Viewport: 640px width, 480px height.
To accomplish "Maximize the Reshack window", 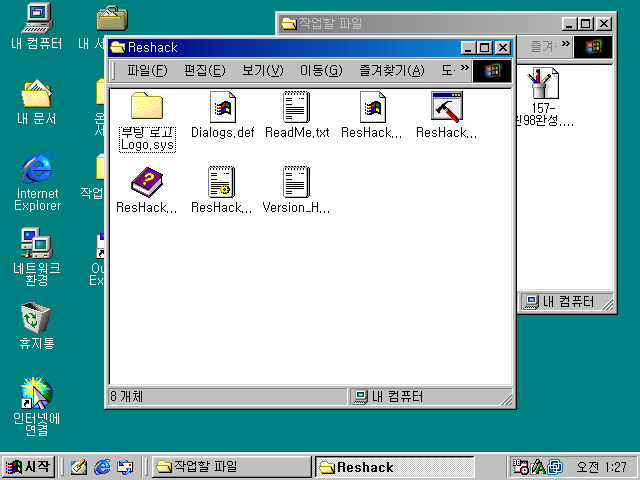I will pos(485,48).
